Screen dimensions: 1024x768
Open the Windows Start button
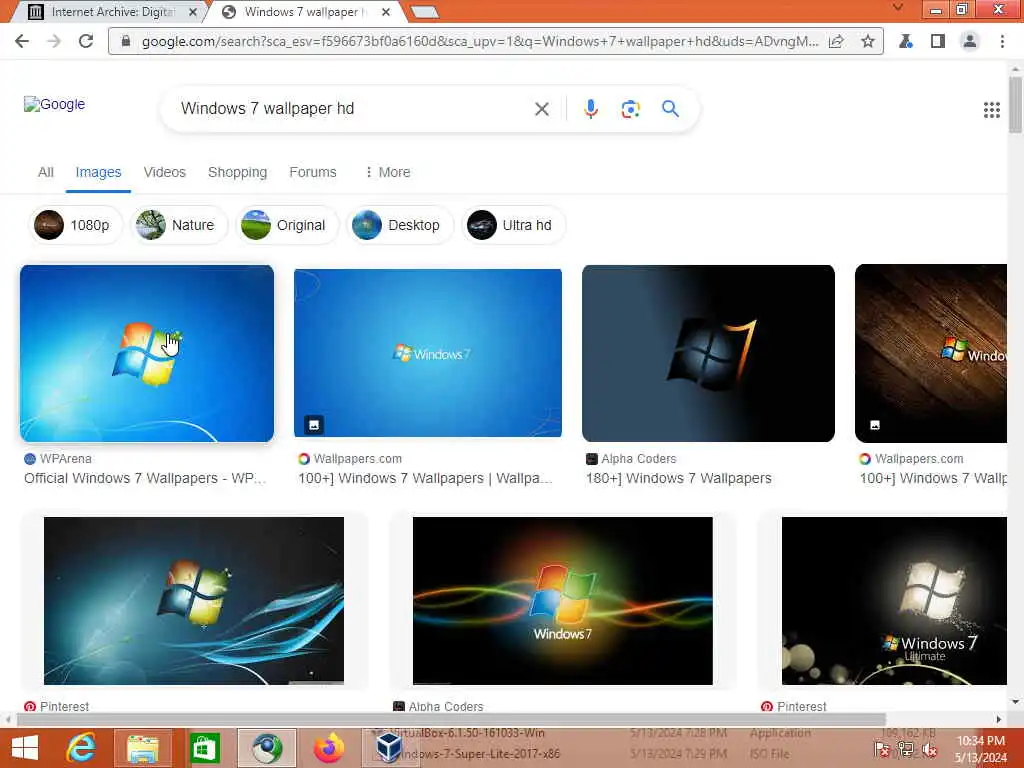(25, 748)
